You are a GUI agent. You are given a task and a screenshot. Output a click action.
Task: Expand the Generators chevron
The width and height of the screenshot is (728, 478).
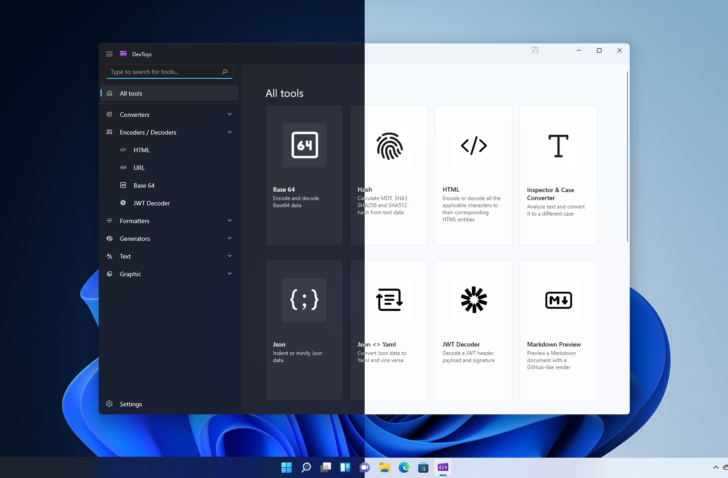tap(229, 238)
